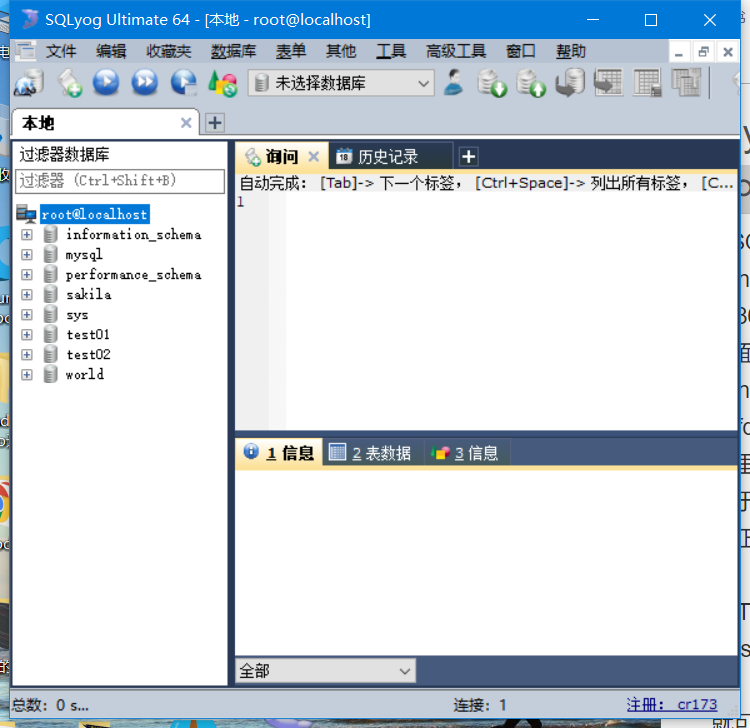The width and height of the screenshot is (750, 728).
Task: Click the 连接: 1 status text
Action: tap(480, 705)
